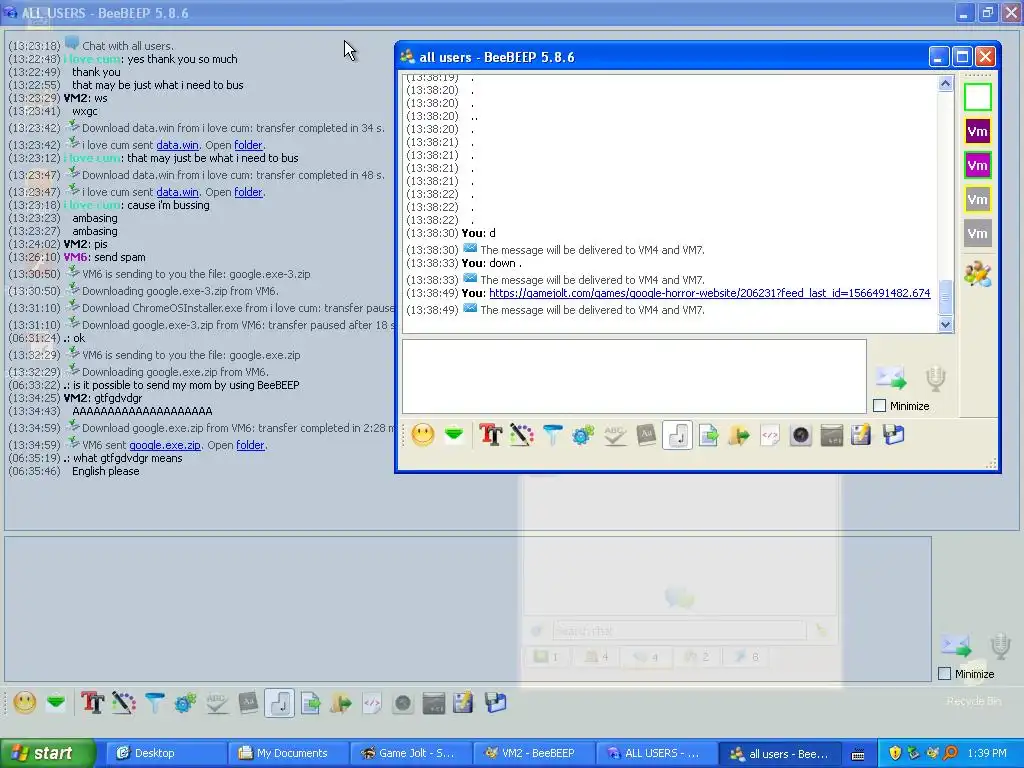Click scrollbar thumb in front chat history
The image size is (1024, 768).
(x=945, y=297)
